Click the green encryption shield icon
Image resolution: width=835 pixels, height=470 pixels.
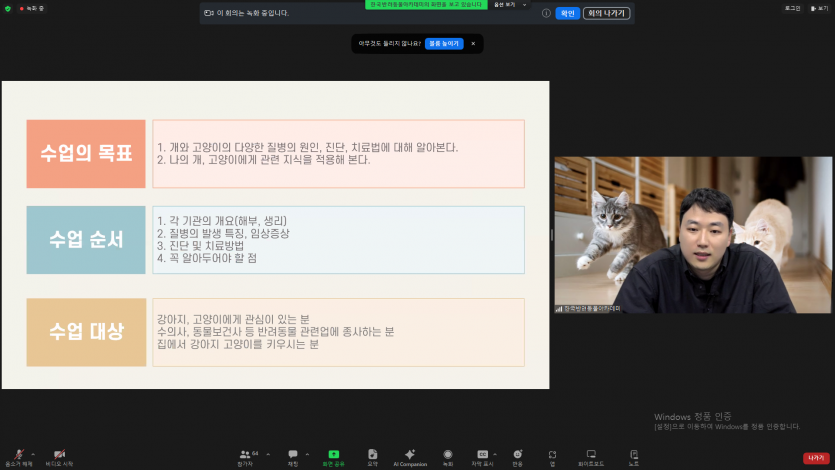(7, 9)
